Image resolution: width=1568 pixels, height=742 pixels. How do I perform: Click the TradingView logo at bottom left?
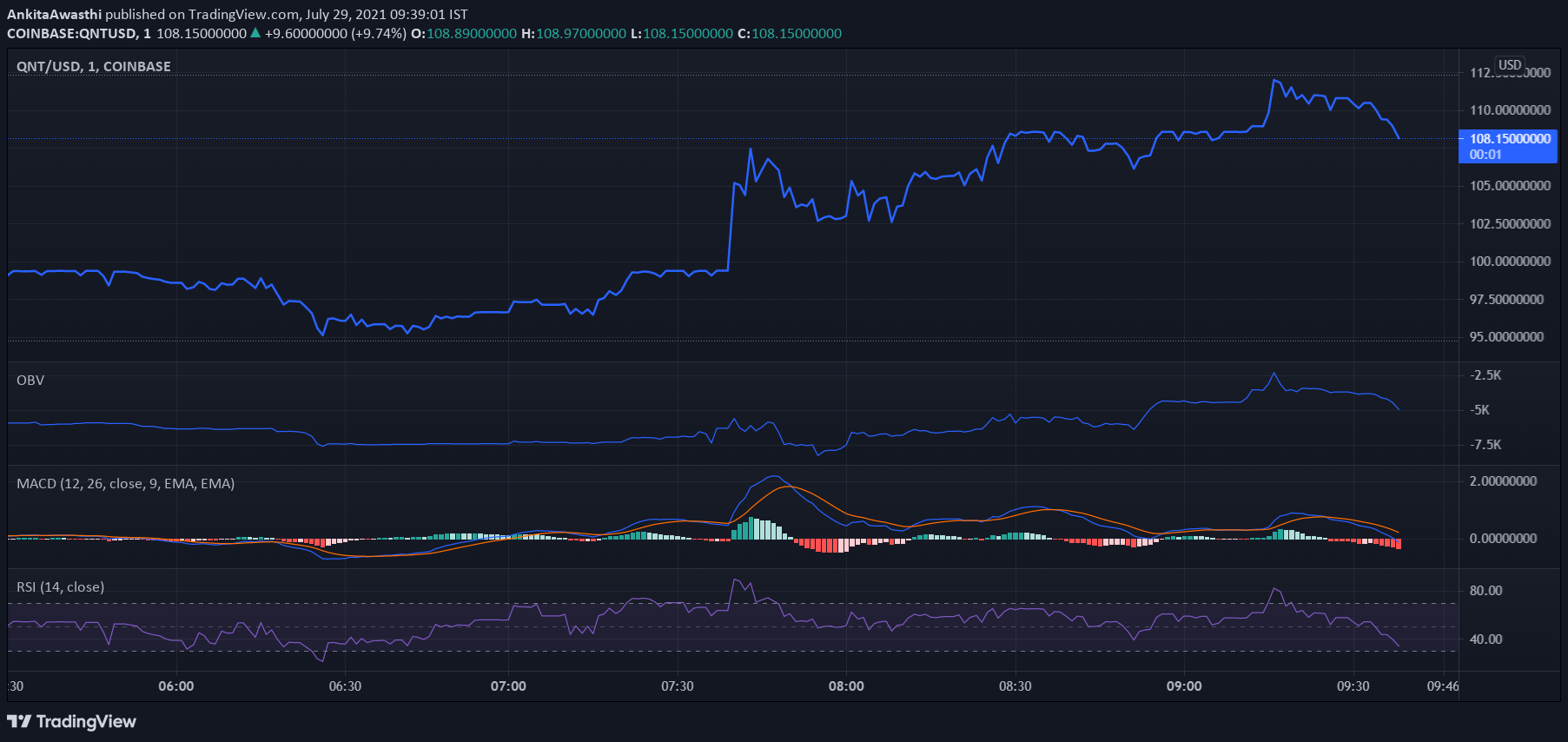coord(71,721)
